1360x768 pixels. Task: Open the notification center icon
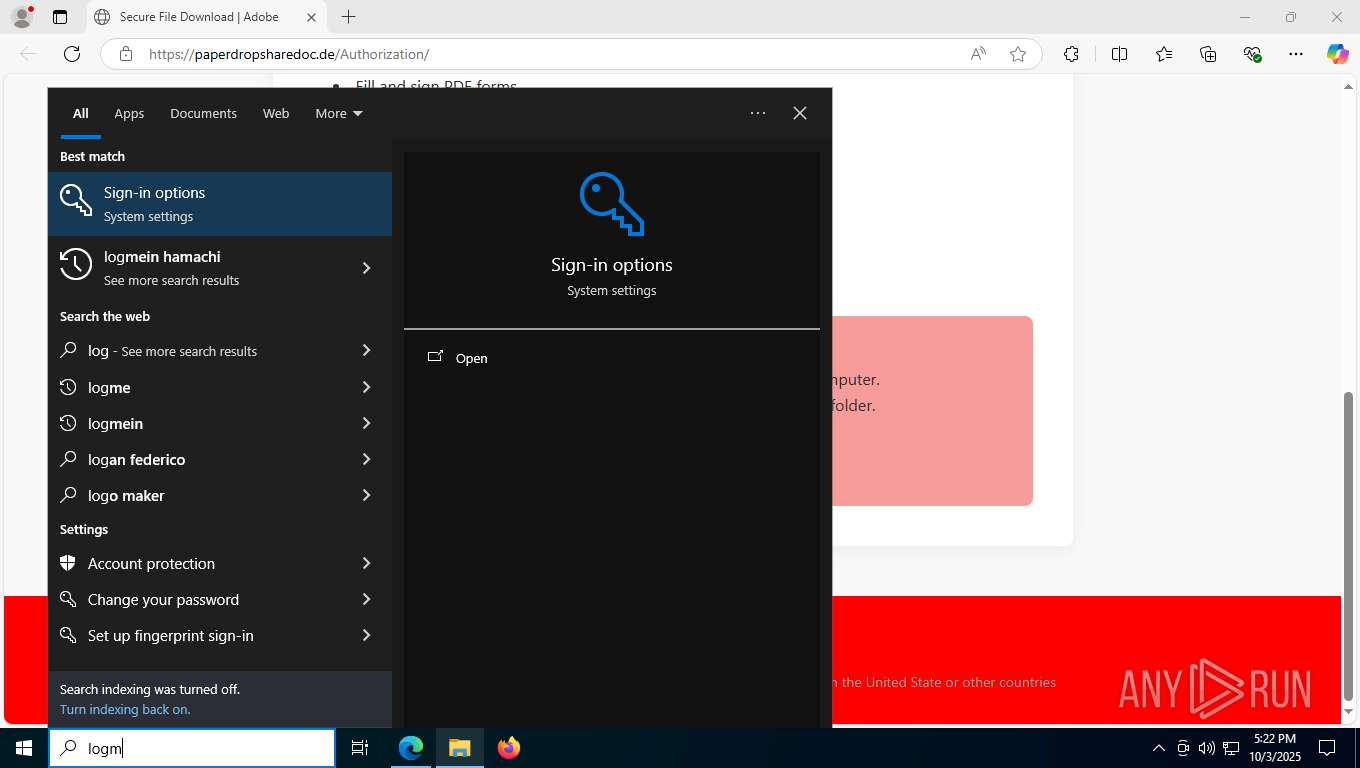[1327, 748]
